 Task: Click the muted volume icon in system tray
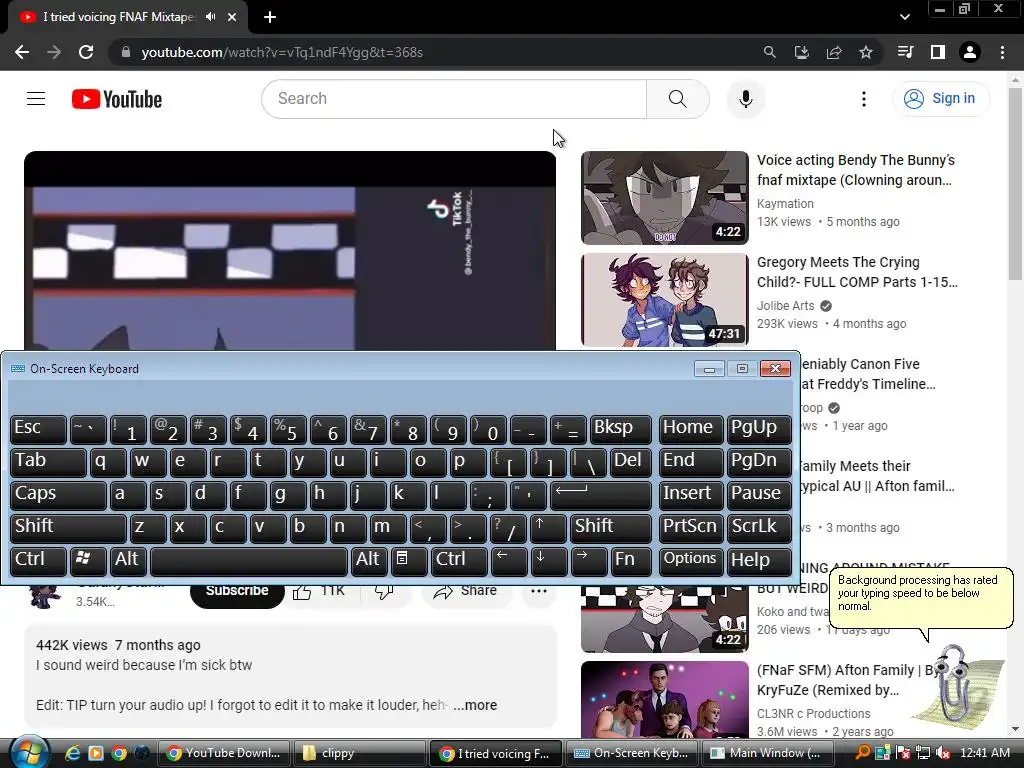(x=944, y=753)
